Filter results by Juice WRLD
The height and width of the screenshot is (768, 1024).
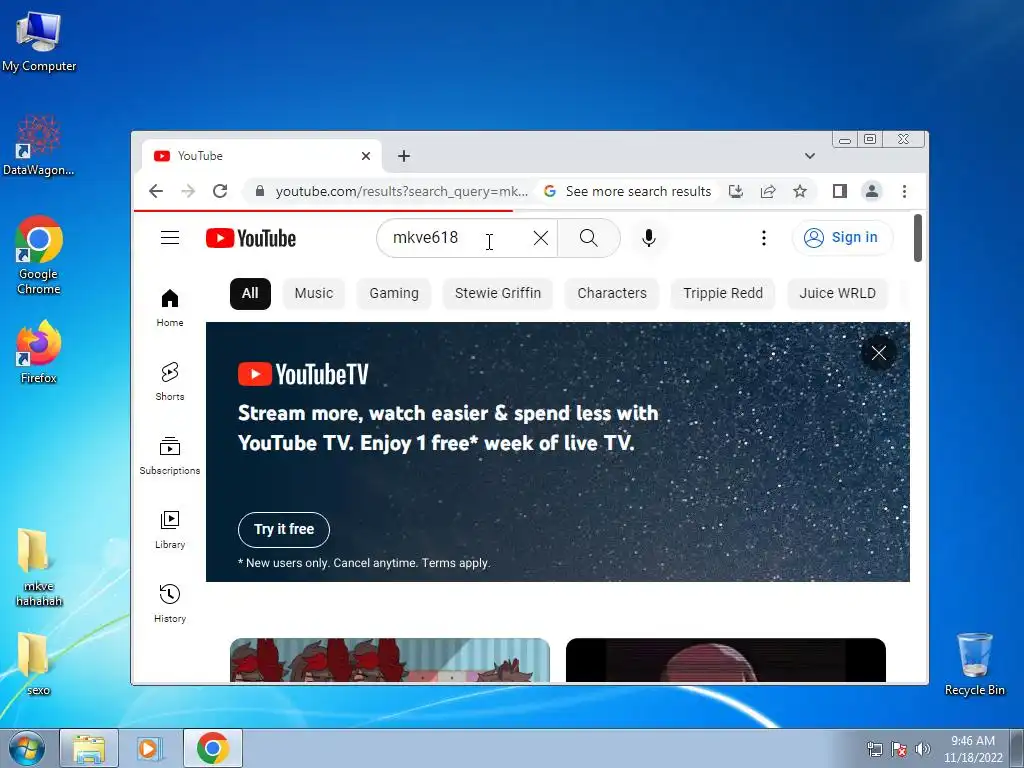click(837, 293)
